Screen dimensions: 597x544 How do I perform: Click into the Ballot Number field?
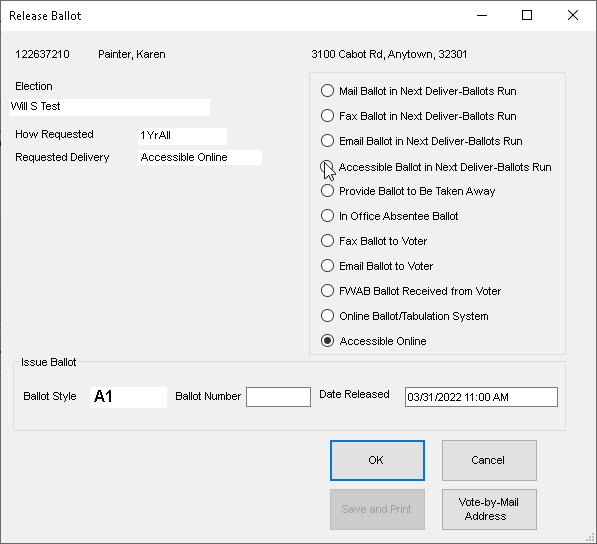click(278, 397)
